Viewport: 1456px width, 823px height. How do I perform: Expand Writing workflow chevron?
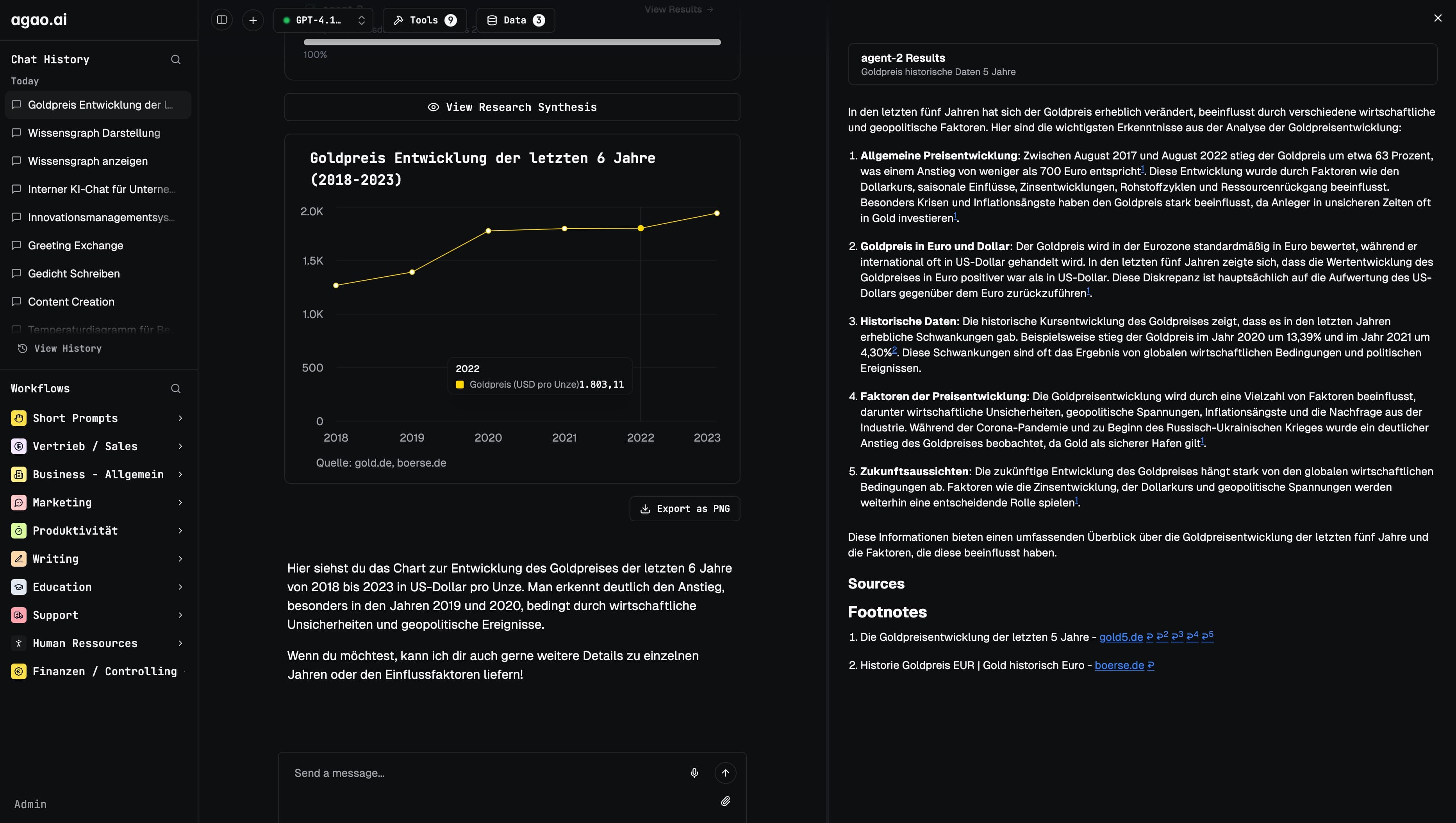(x=180, y=559)
